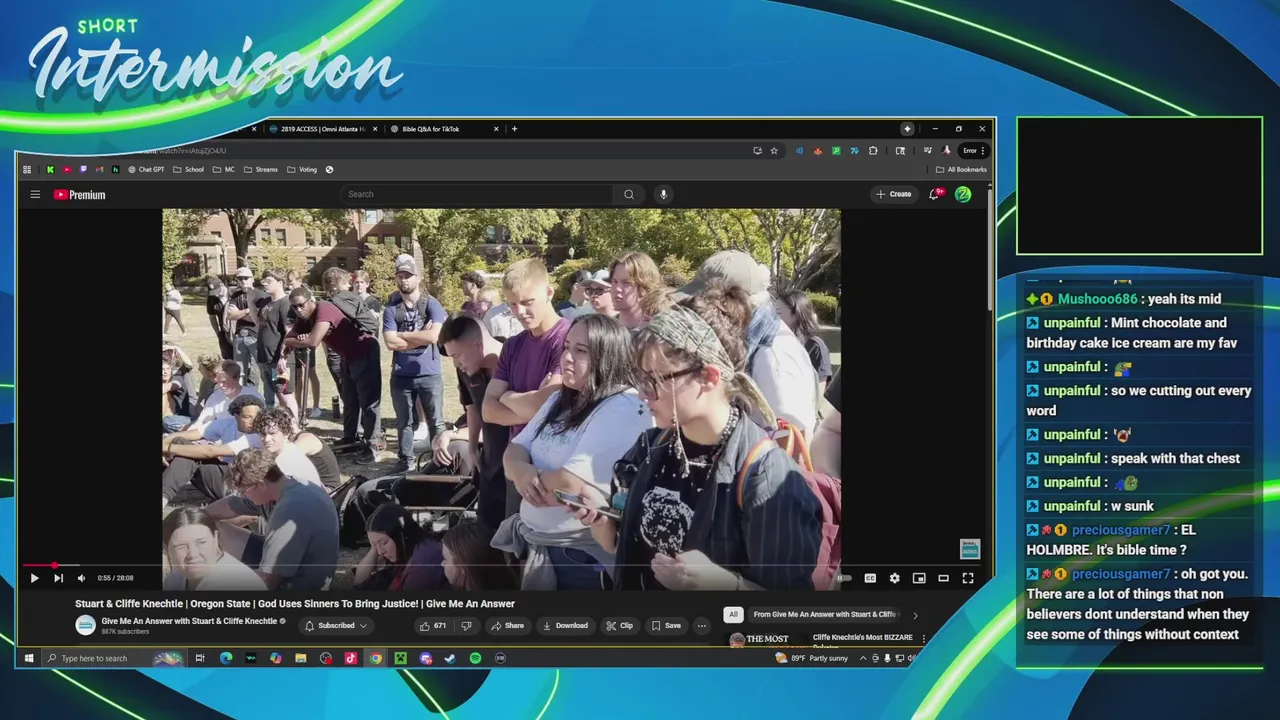The height and width of the screenshot is (720, 1280).
Task: Start voice search with microphone
Action: point(663,194)
